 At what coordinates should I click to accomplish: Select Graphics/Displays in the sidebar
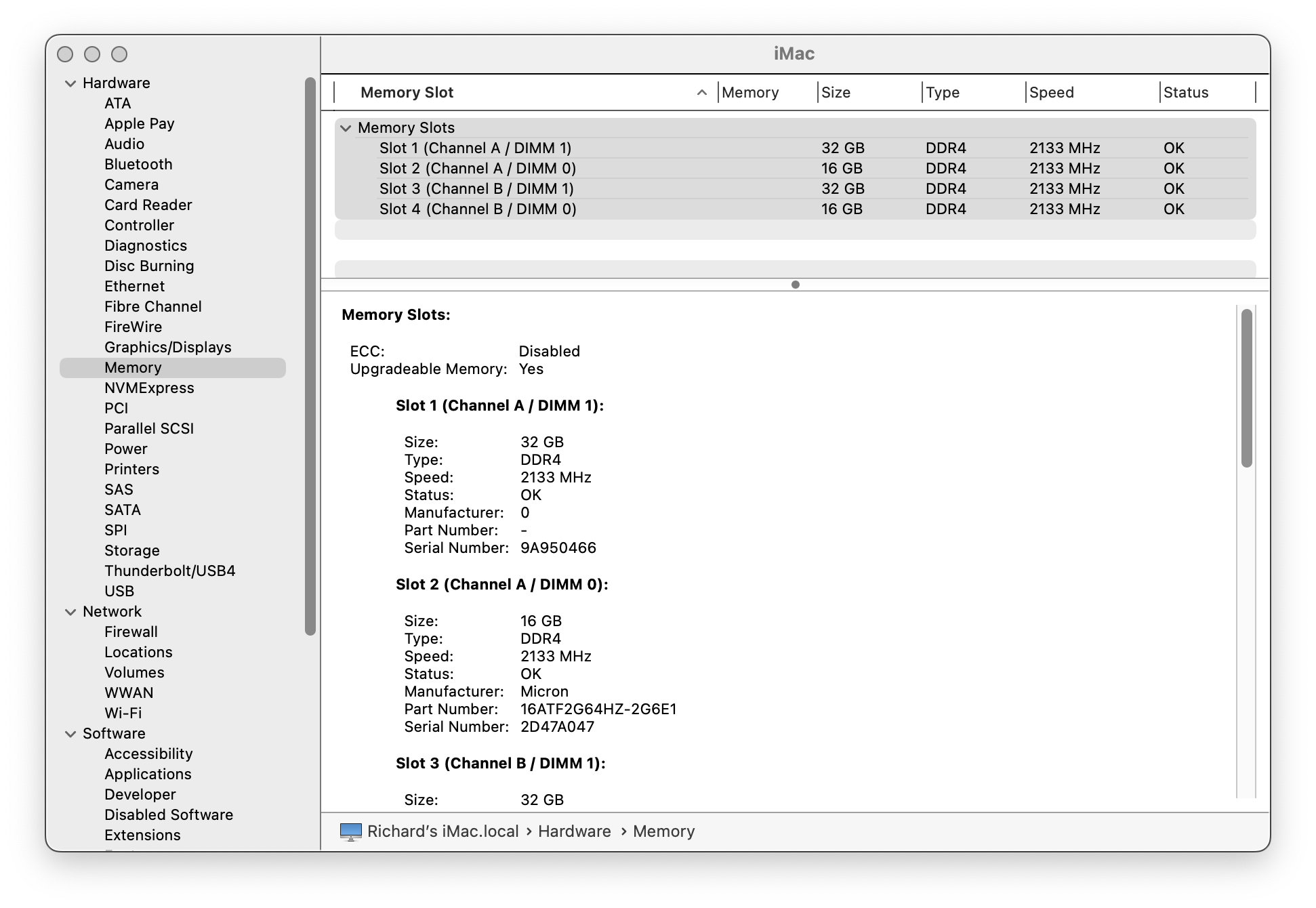[167, 347]
